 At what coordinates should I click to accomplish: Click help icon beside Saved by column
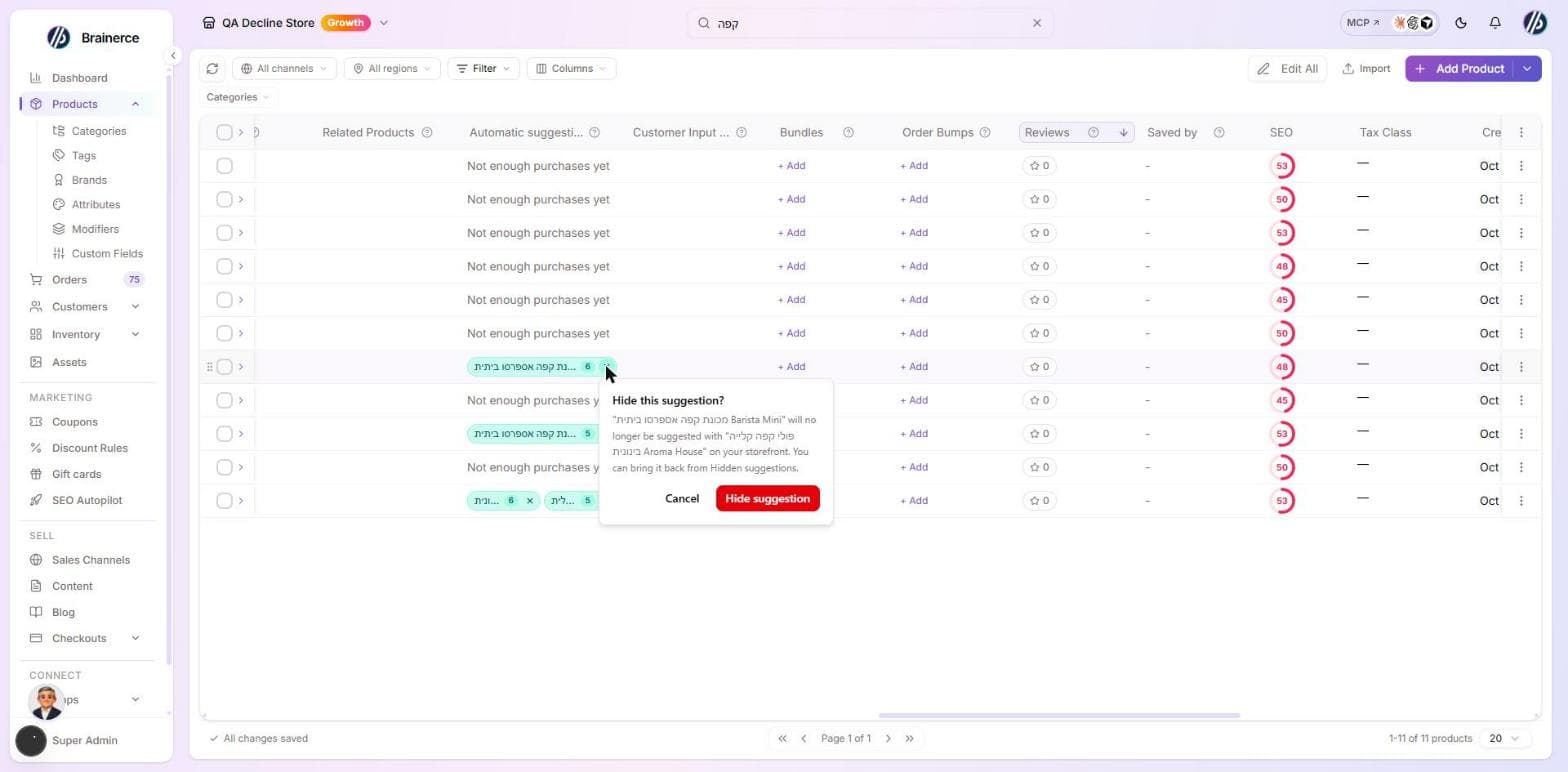[1218, 133]
